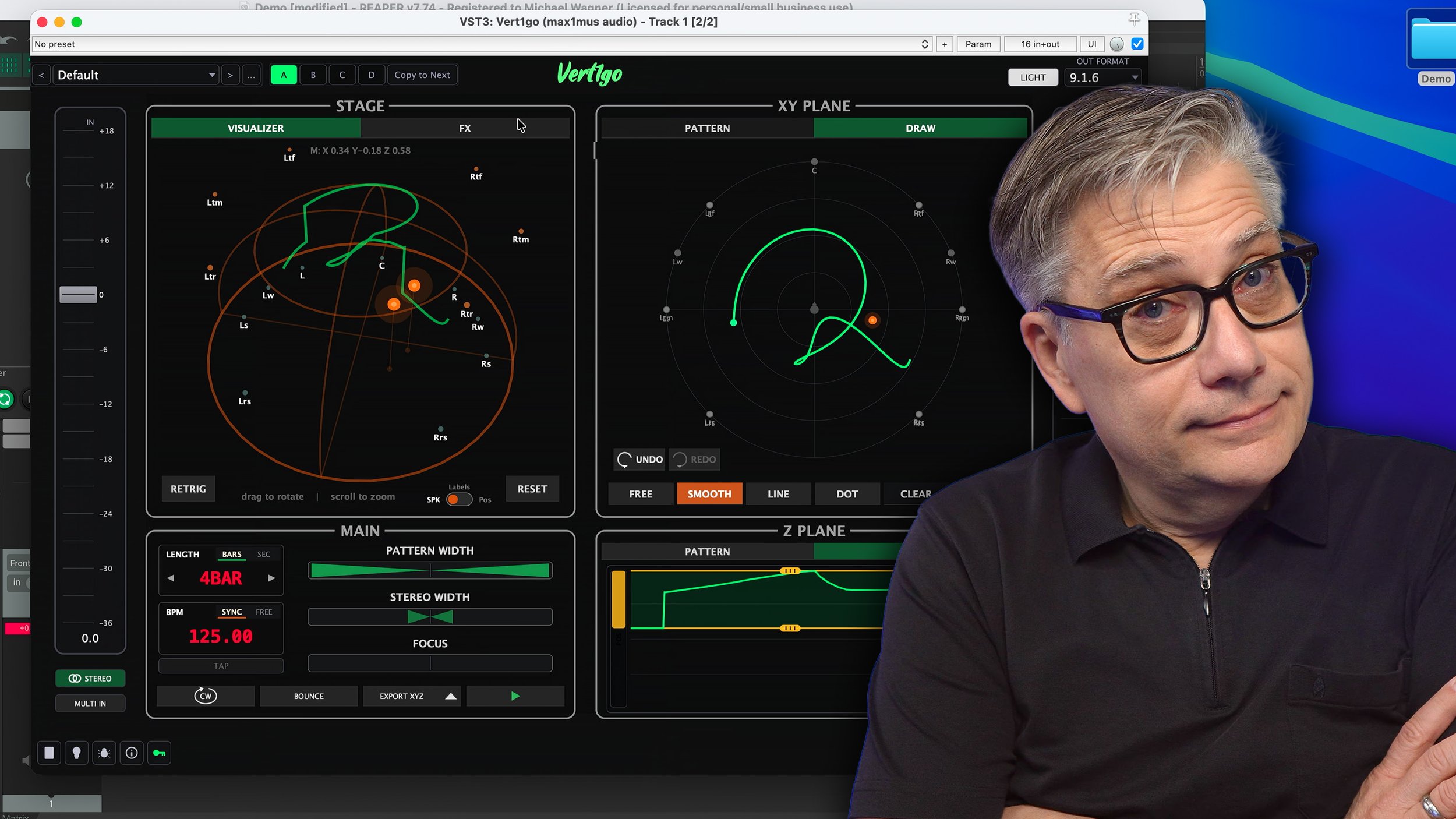The height and width of the screenshot is (819, 1456).
Task: Increase length with right arrow beside 4BAR
Action: pyautogui.click(x=271, y=578)
